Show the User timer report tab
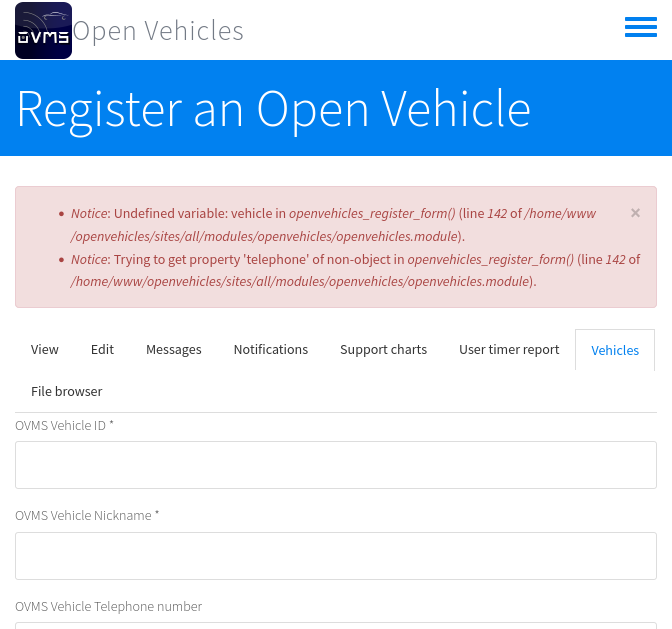The width and height of the screenshot is (672, 629). tap(509, 349)
